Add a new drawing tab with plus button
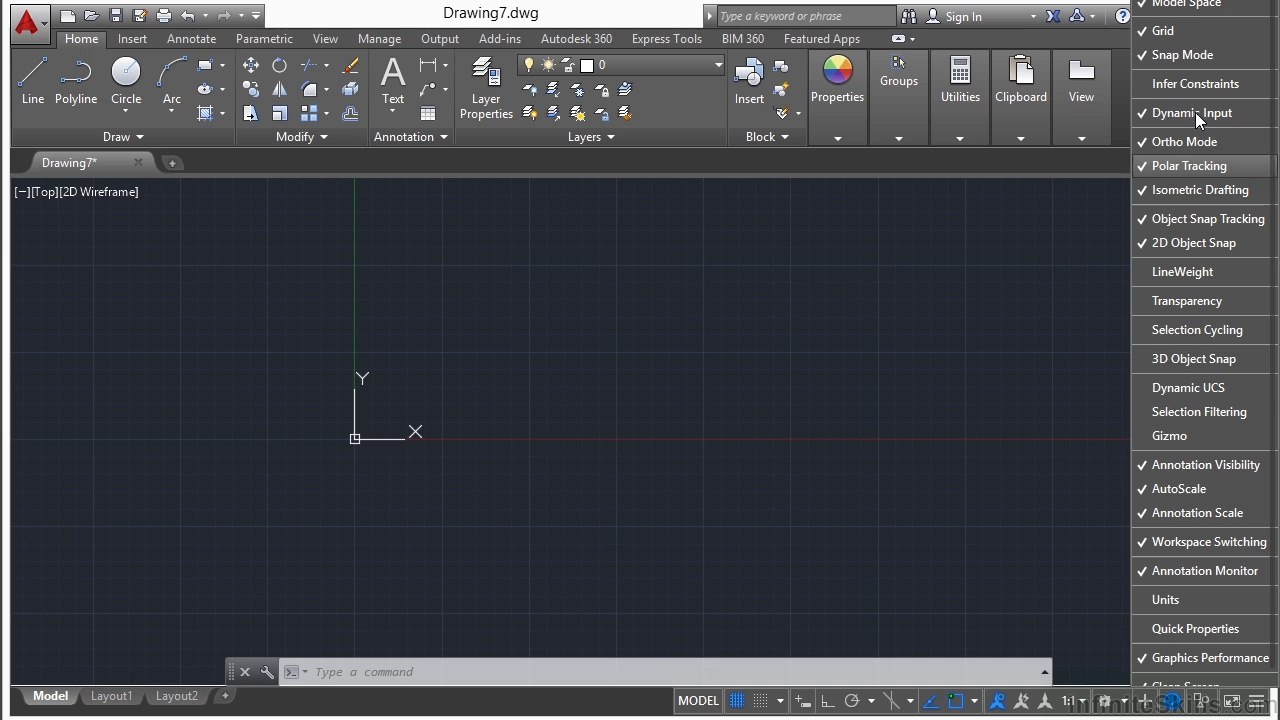The width and height of the screenshot is (1280, 720). tap(172, 163)
